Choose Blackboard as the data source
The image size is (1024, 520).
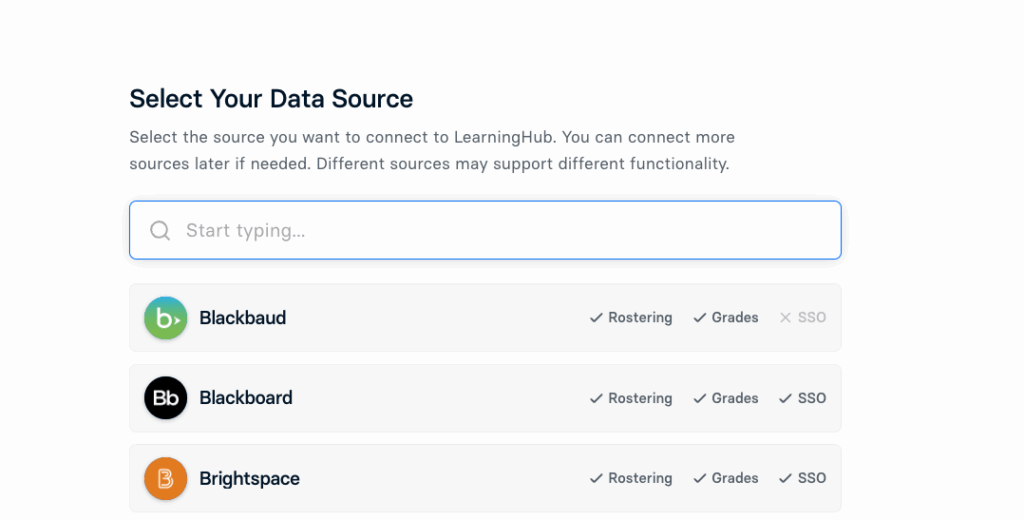(485, 398)
